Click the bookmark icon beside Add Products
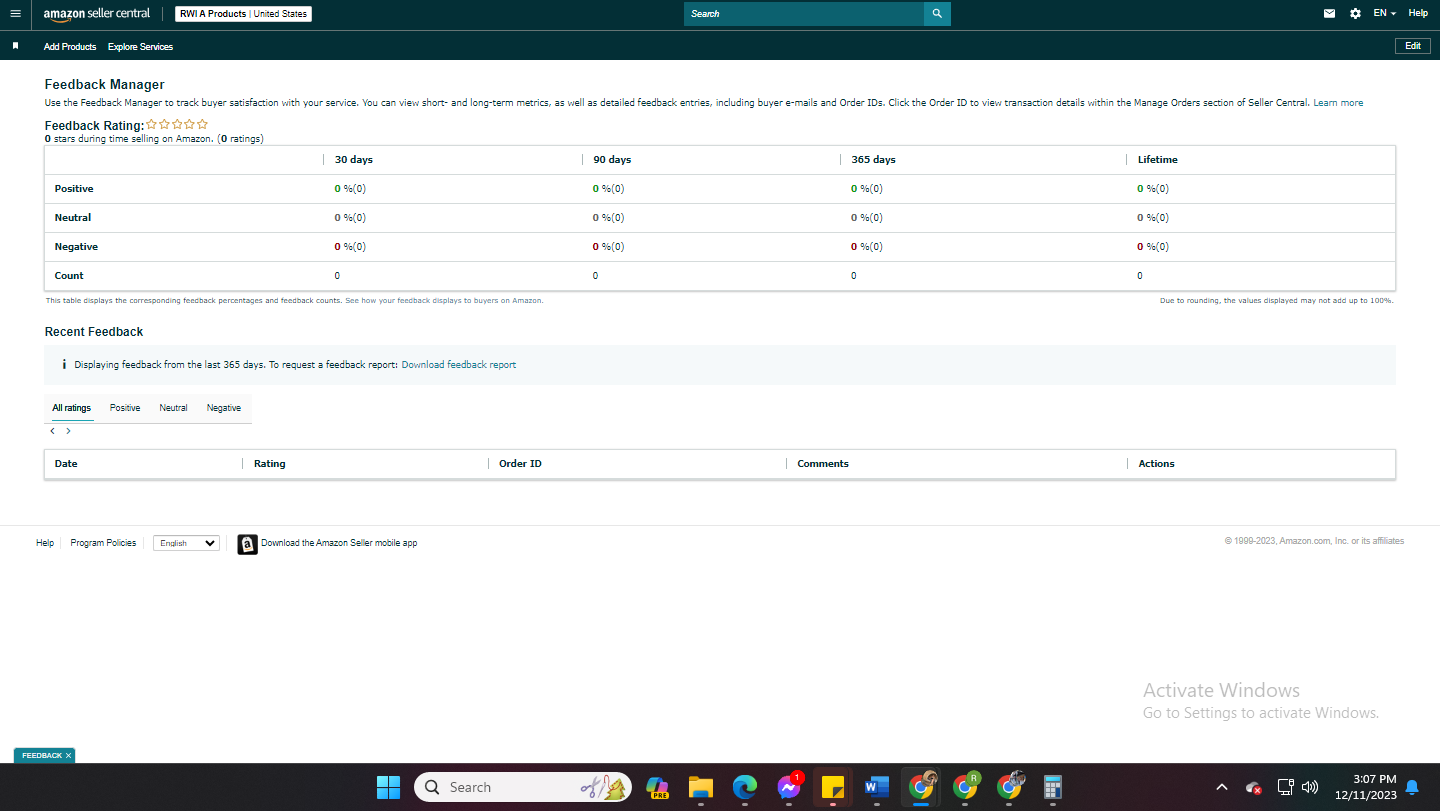 15,46
